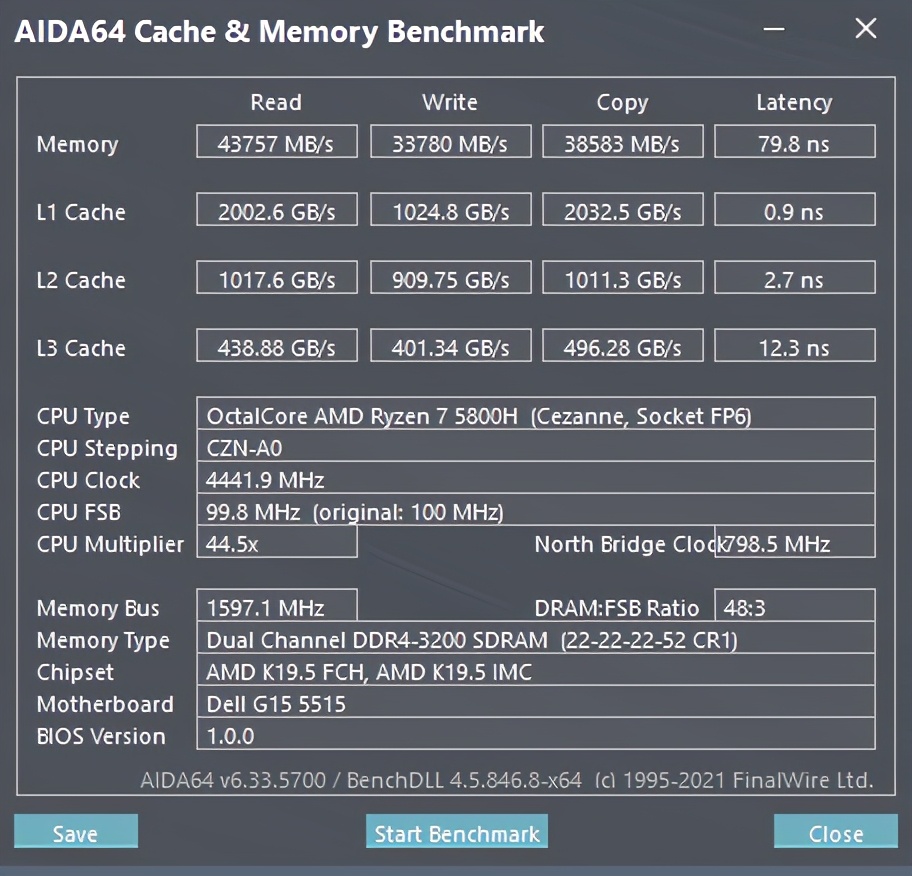Image resolution: width=912 pixels, height=876 pixels.
Task: Select the CPU Clock value field
Action: pyautogui.click(x=535, y=479)
